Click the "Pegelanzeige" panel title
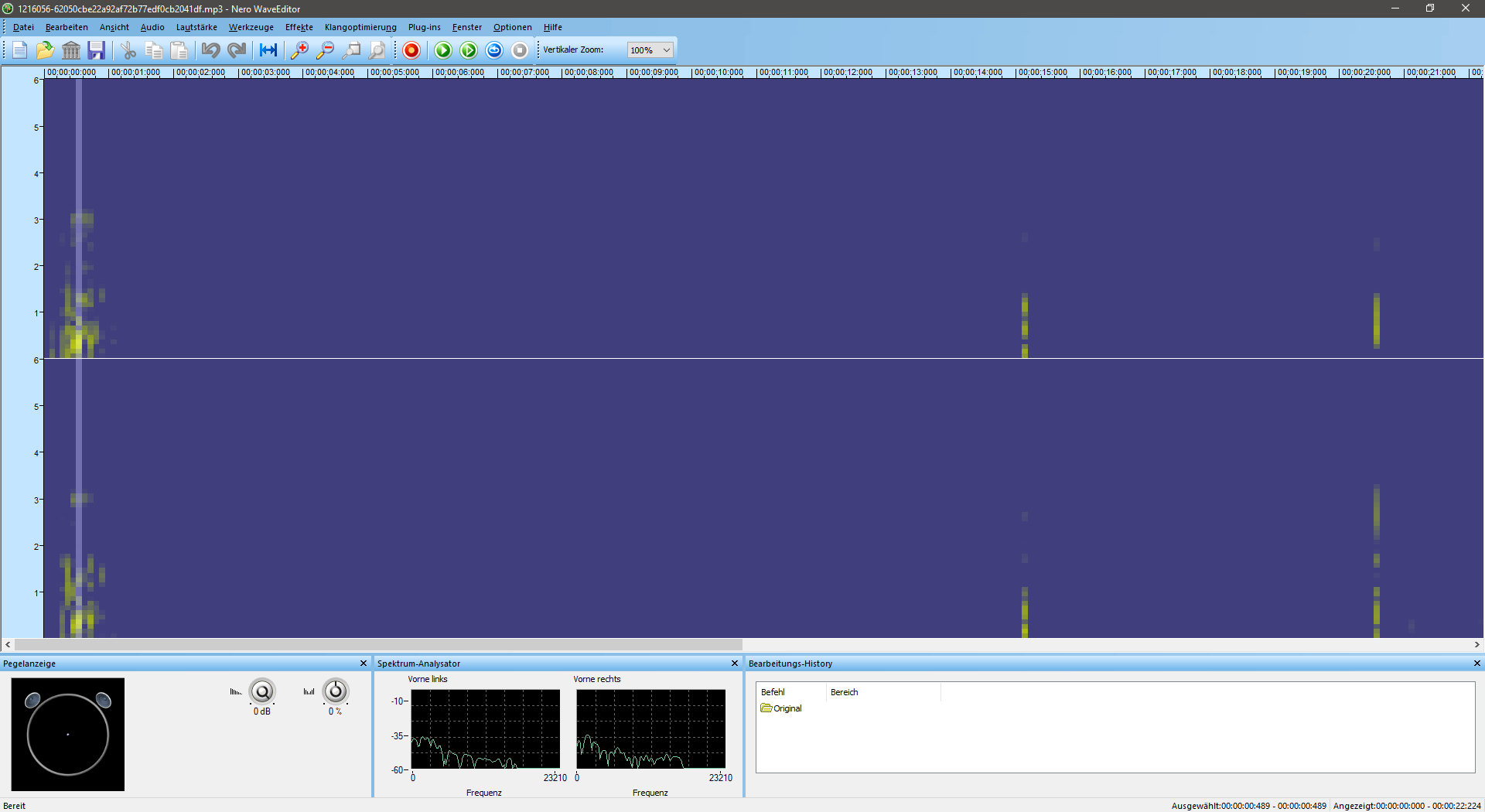 click(x=29, y=664)
